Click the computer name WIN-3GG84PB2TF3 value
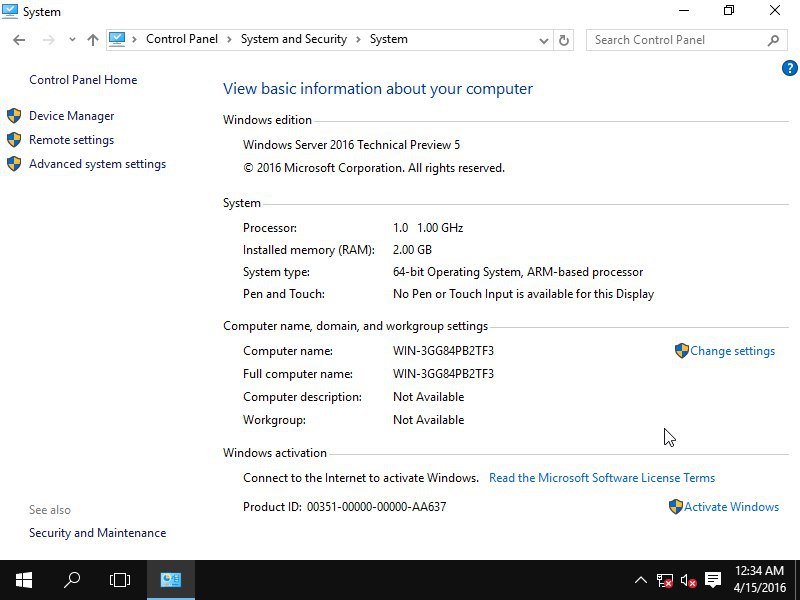 tap(443, 351)
